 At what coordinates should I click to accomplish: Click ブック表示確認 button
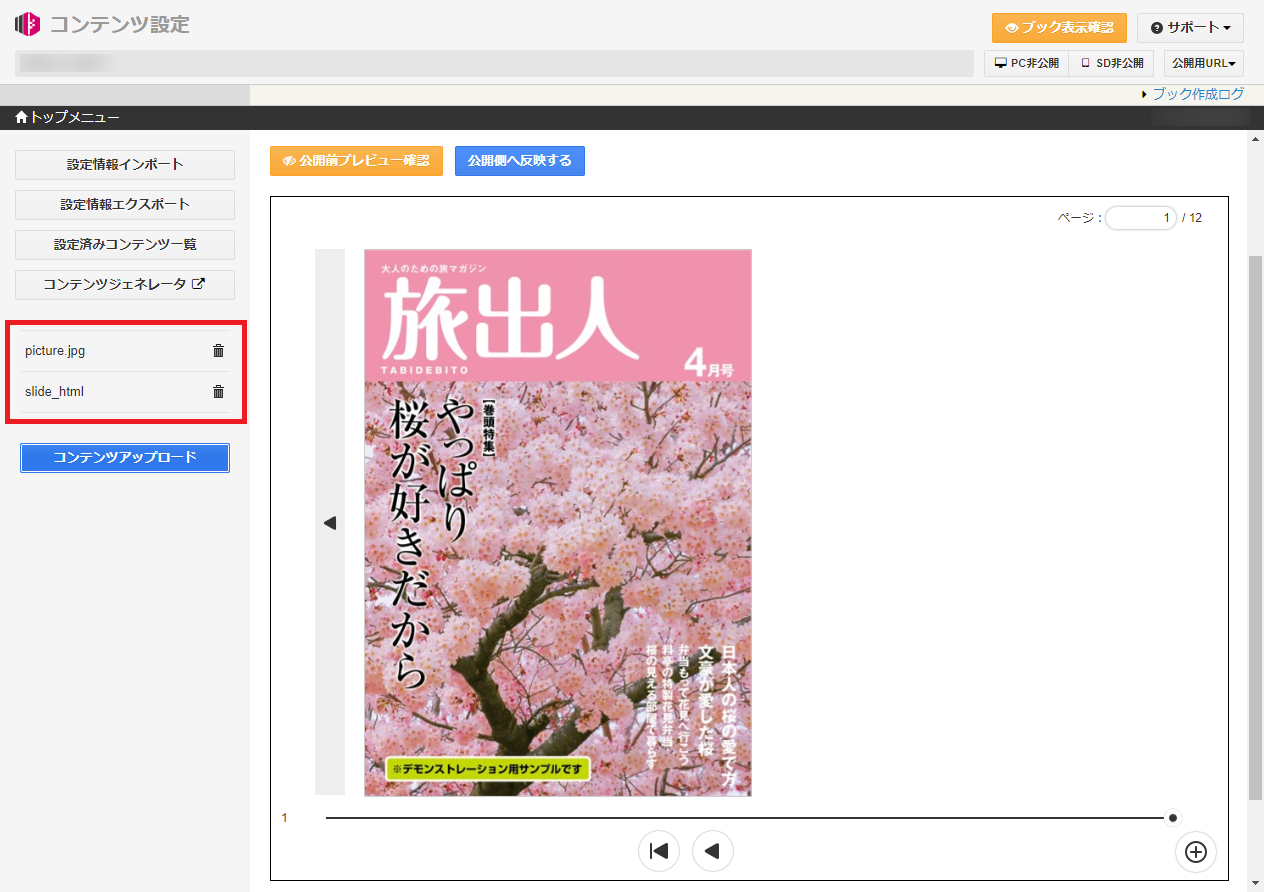coord(1059,28)
